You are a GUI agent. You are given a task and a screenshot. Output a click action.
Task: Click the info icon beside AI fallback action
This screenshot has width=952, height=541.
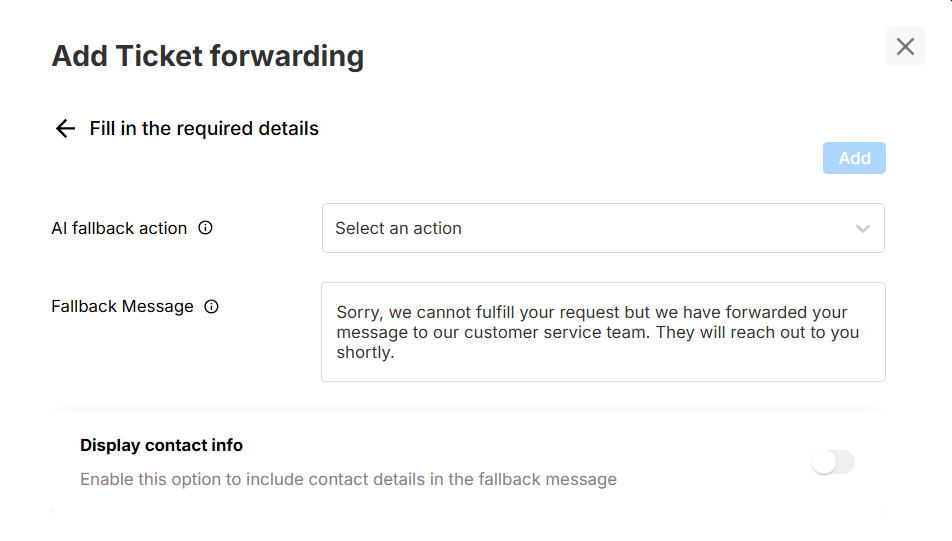[205, 228]
